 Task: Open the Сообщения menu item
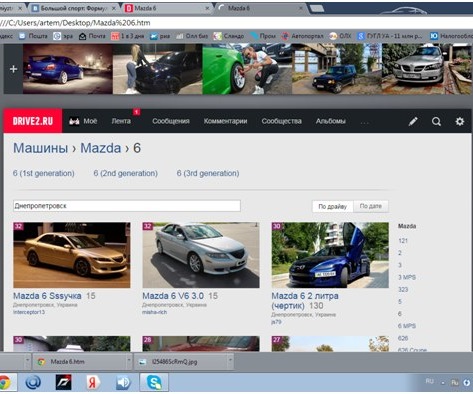tap(171, 121)
